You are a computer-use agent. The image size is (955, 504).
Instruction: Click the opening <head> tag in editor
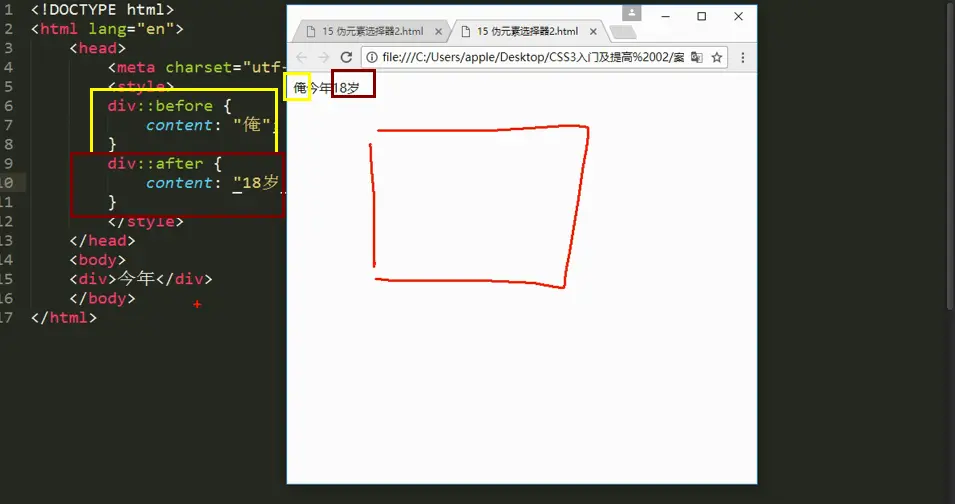[97, 48]
